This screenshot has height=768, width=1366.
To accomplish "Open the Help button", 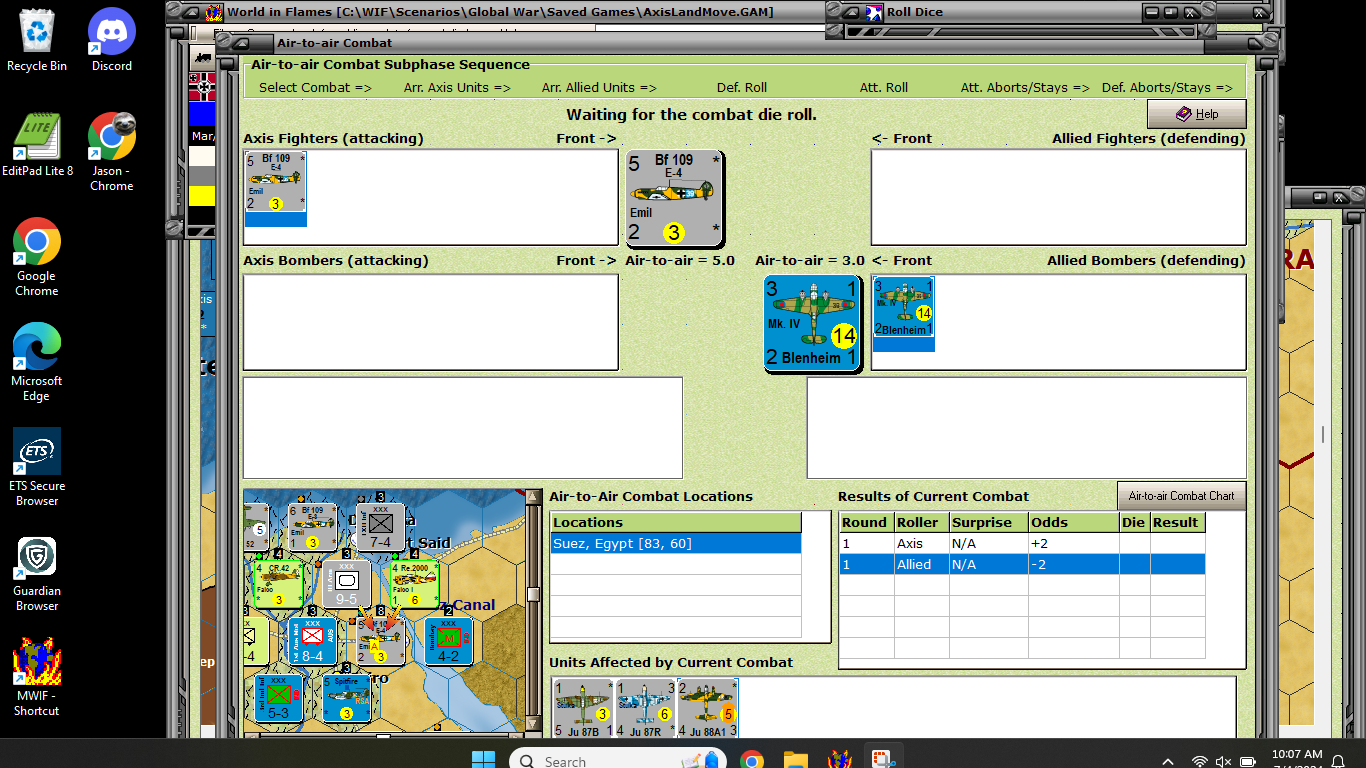I will (x=1197, y=114).
